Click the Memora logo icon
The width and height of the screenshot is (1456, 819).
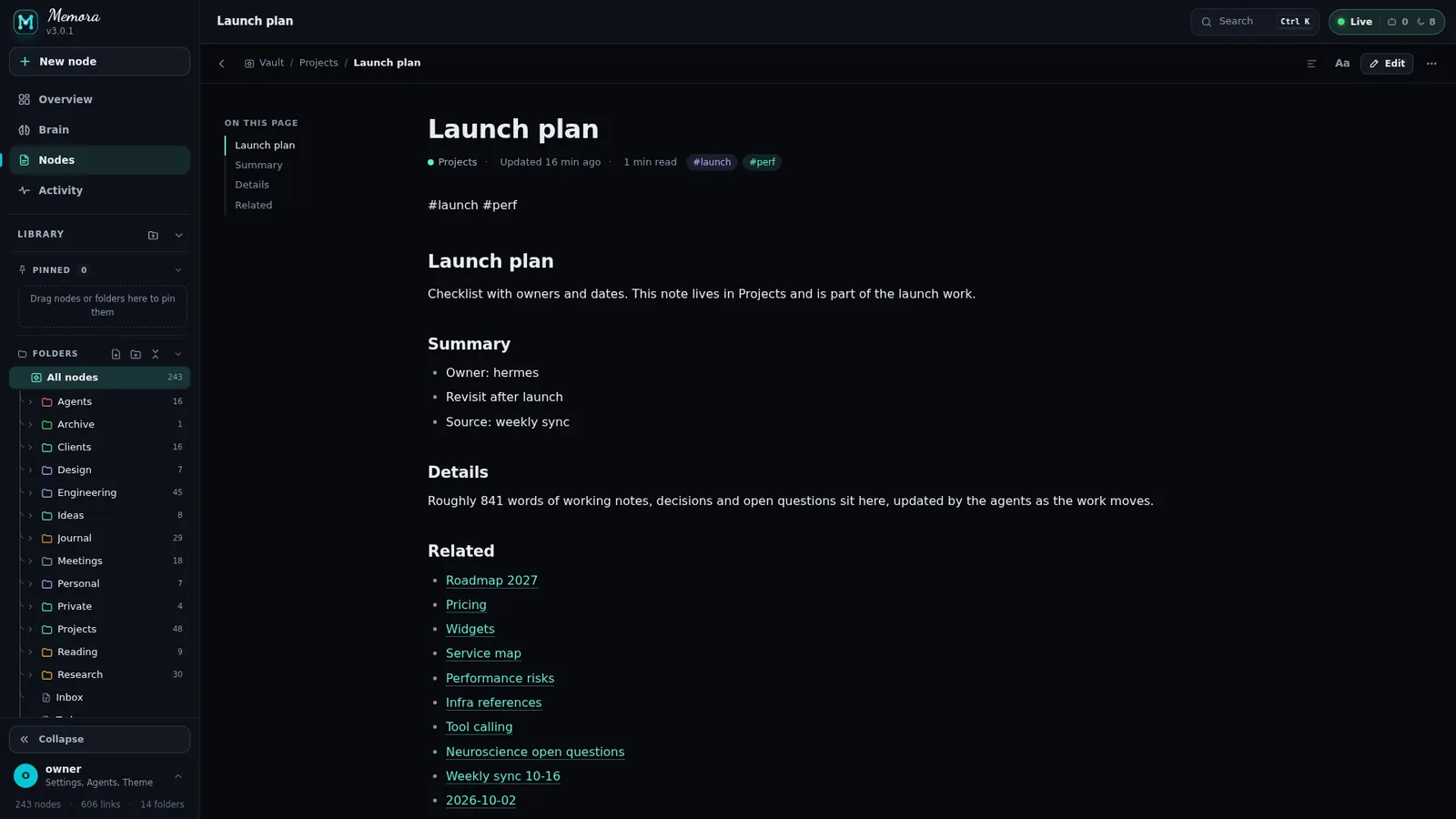click(25, 22)
